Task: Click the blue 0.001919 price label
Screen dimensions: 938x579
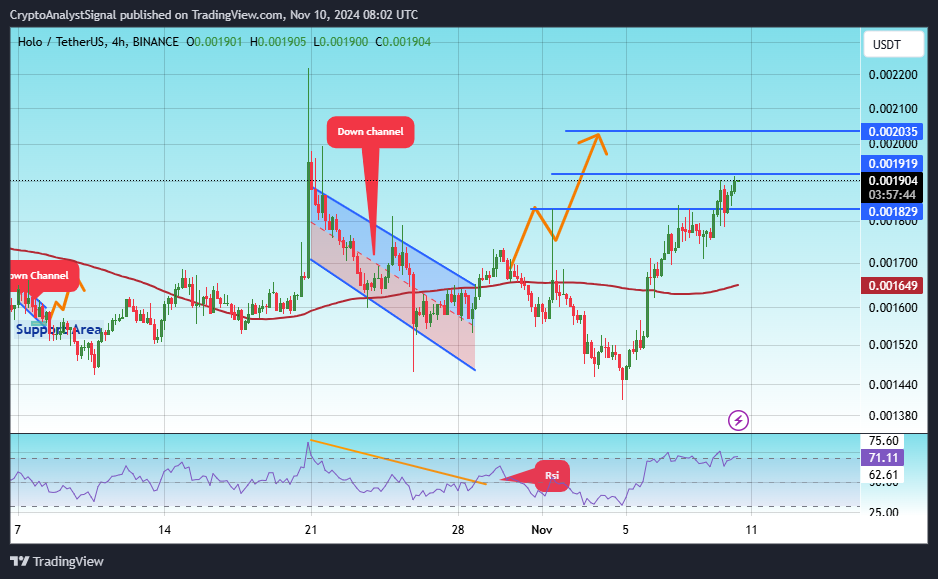Action: tap(892, 163)
